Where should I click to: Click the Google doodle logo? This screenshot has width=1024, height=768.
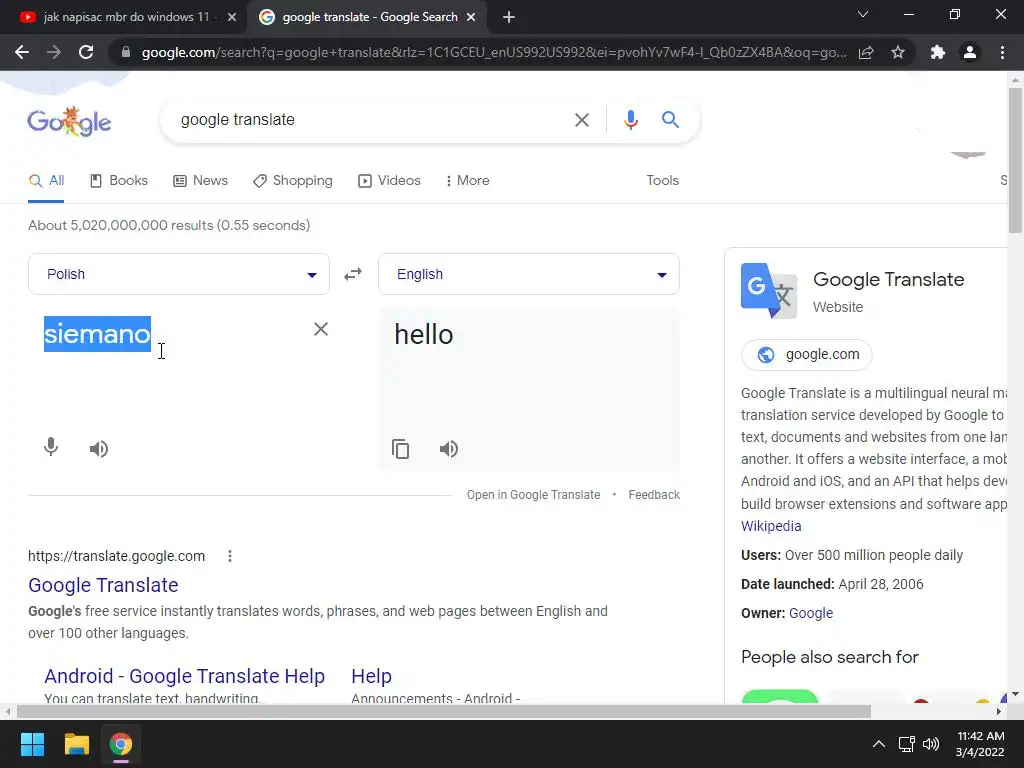pos(69,121)
